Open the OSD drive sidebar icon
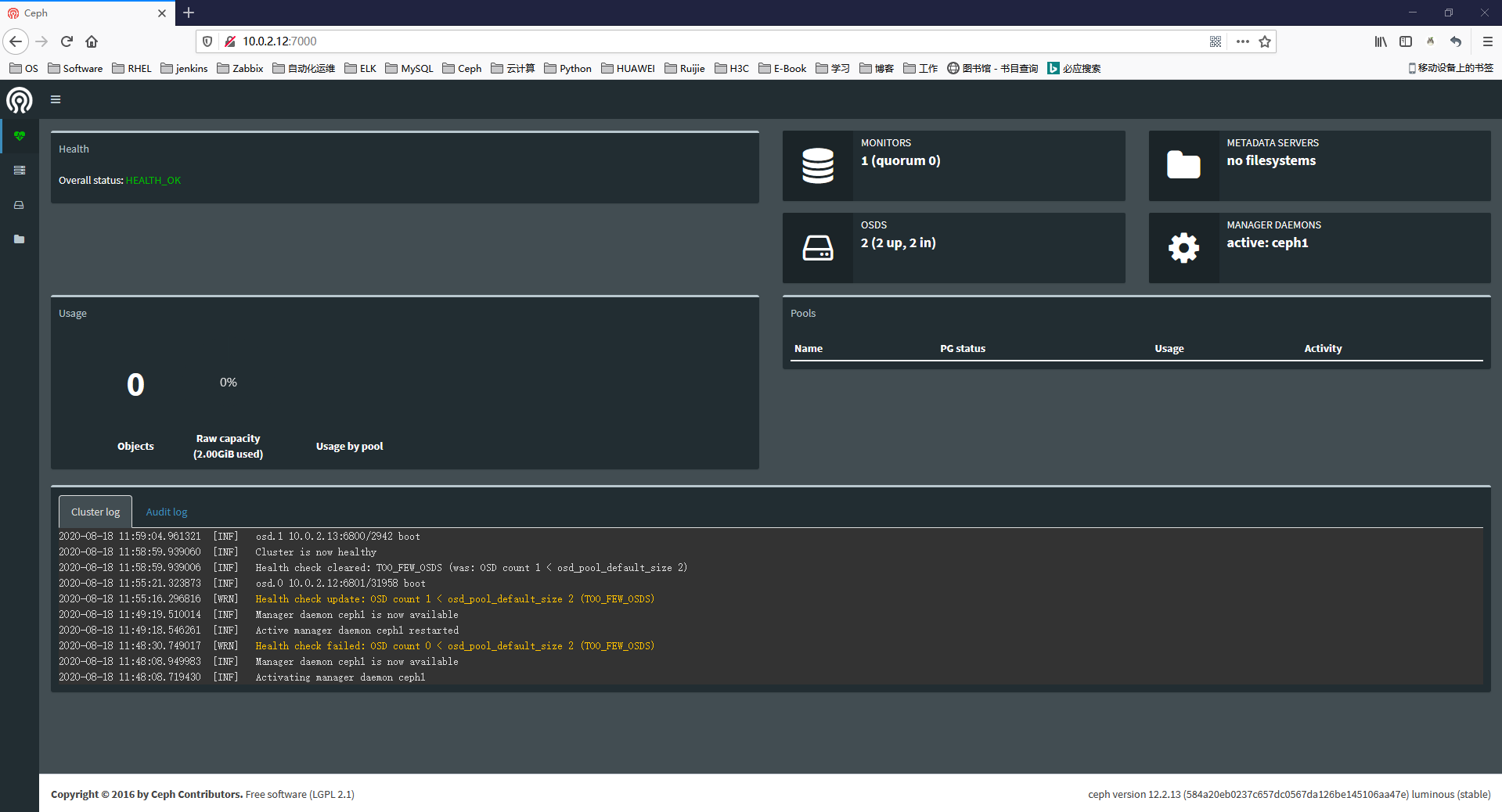Viewport: 1502px width, 812px height. point(20,205)
